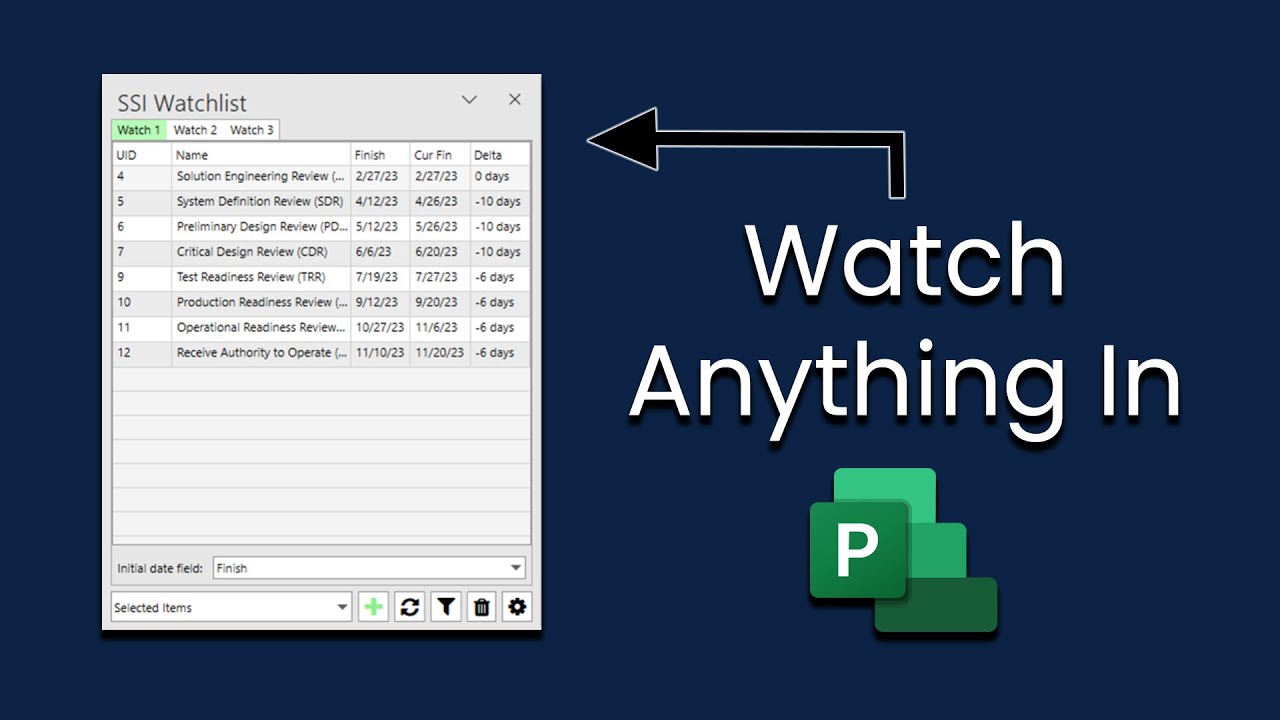The width and height of the screenshot is (1280, 720).
Task: Open the Initial date field dropdown
Action: tap(369, 568)
